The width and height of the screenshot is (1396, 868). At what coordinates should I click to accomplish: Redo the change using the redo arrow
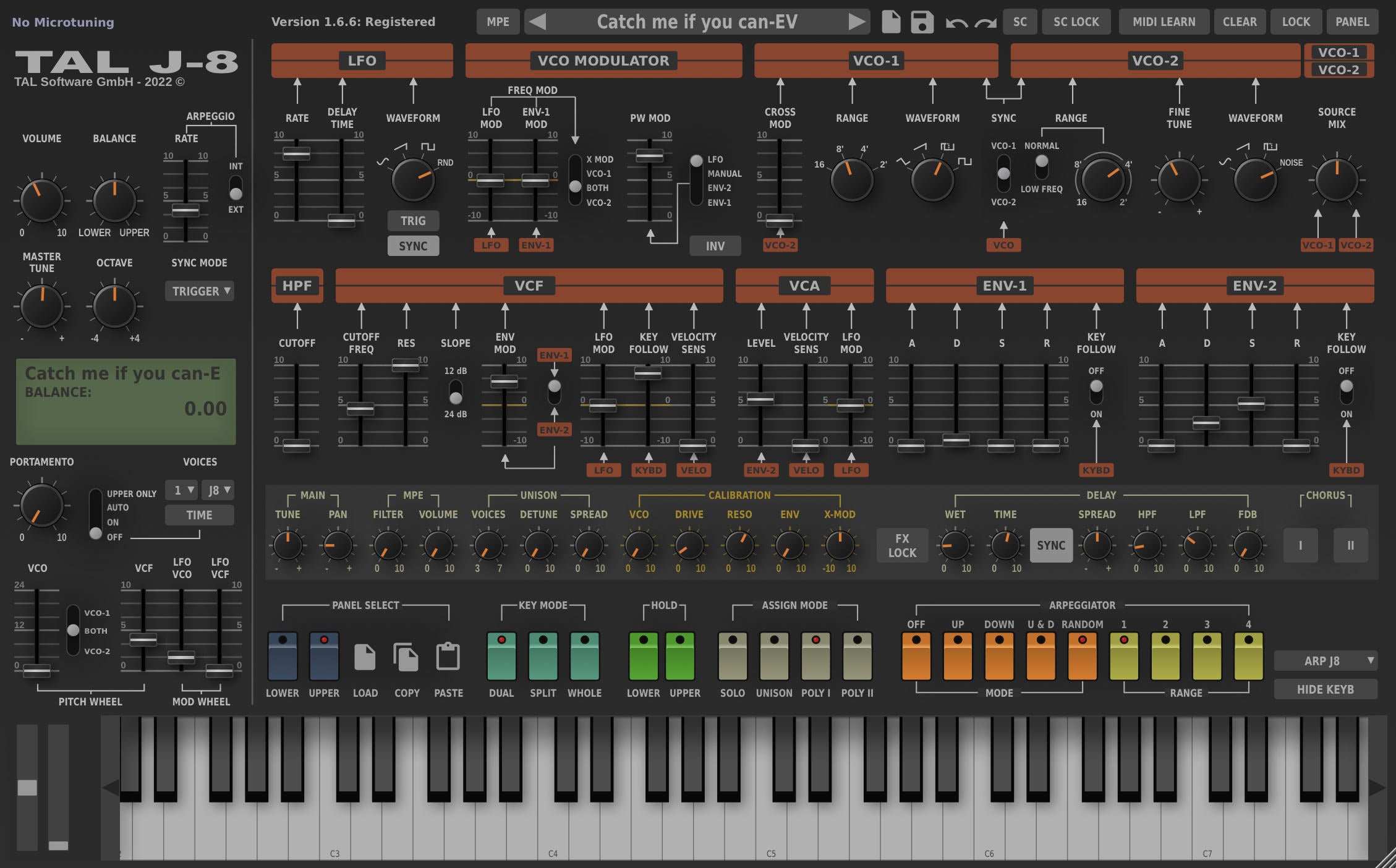[985, 23]
